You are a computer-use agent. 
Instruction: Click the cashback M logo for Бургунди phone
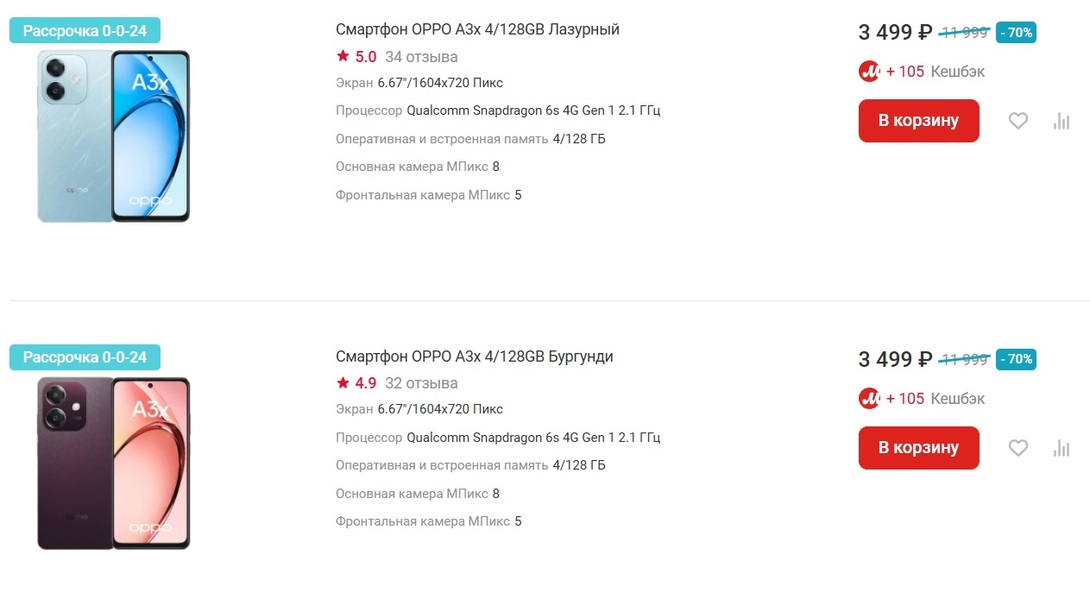[869, 398]
